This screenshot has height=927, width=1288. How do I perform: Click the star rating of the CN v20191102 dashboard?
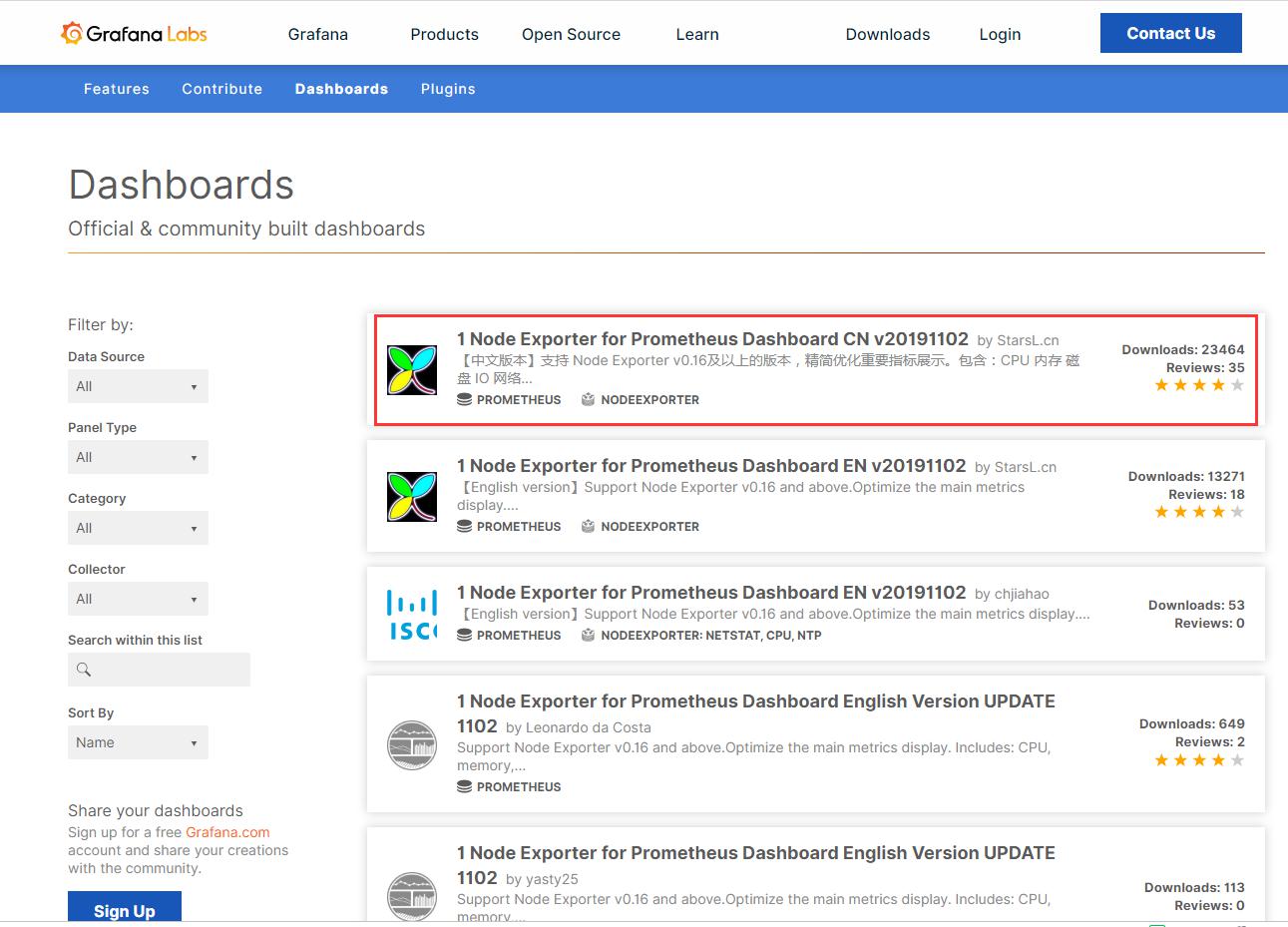click(1199, 385)
